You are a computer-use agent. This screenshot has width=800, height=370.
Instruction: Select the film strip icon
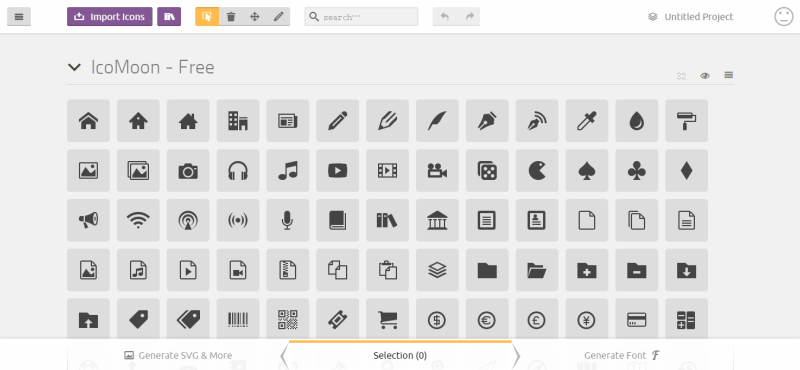point(387,170)
